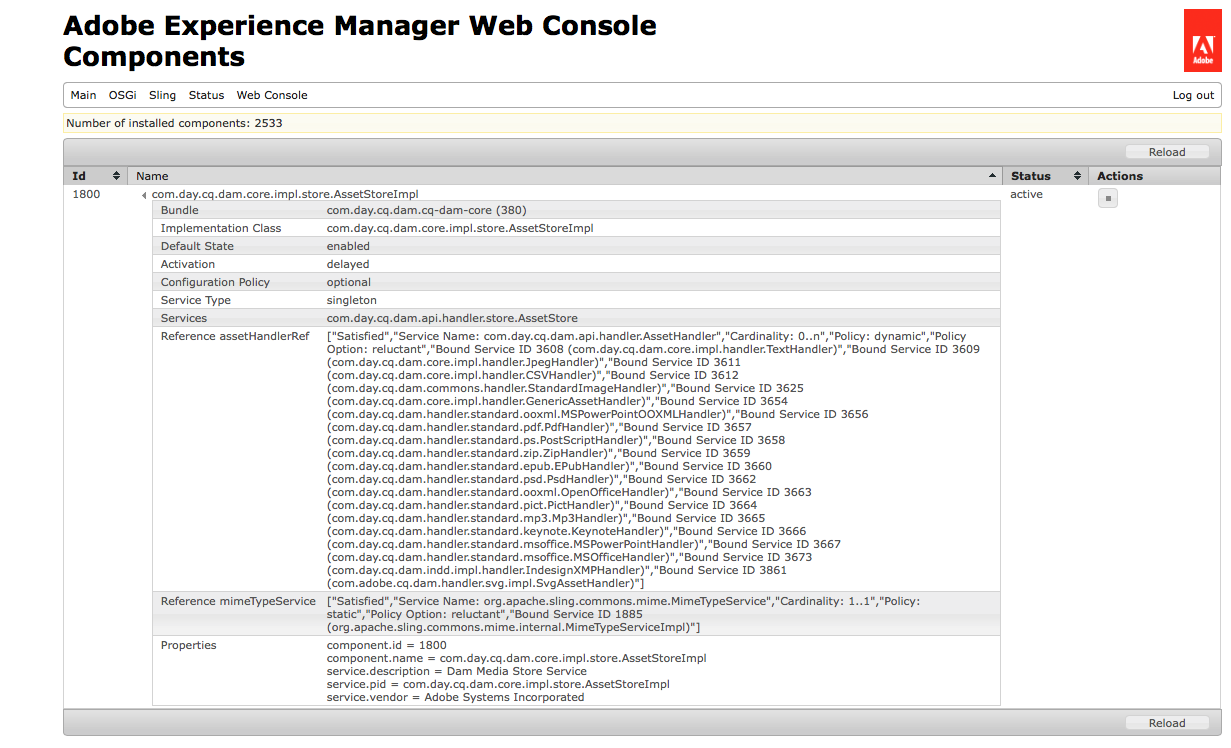The width and height of the screenshot is (1231, 748).
Task: Click the component Id 1800 cell
Action: [87, 194]
